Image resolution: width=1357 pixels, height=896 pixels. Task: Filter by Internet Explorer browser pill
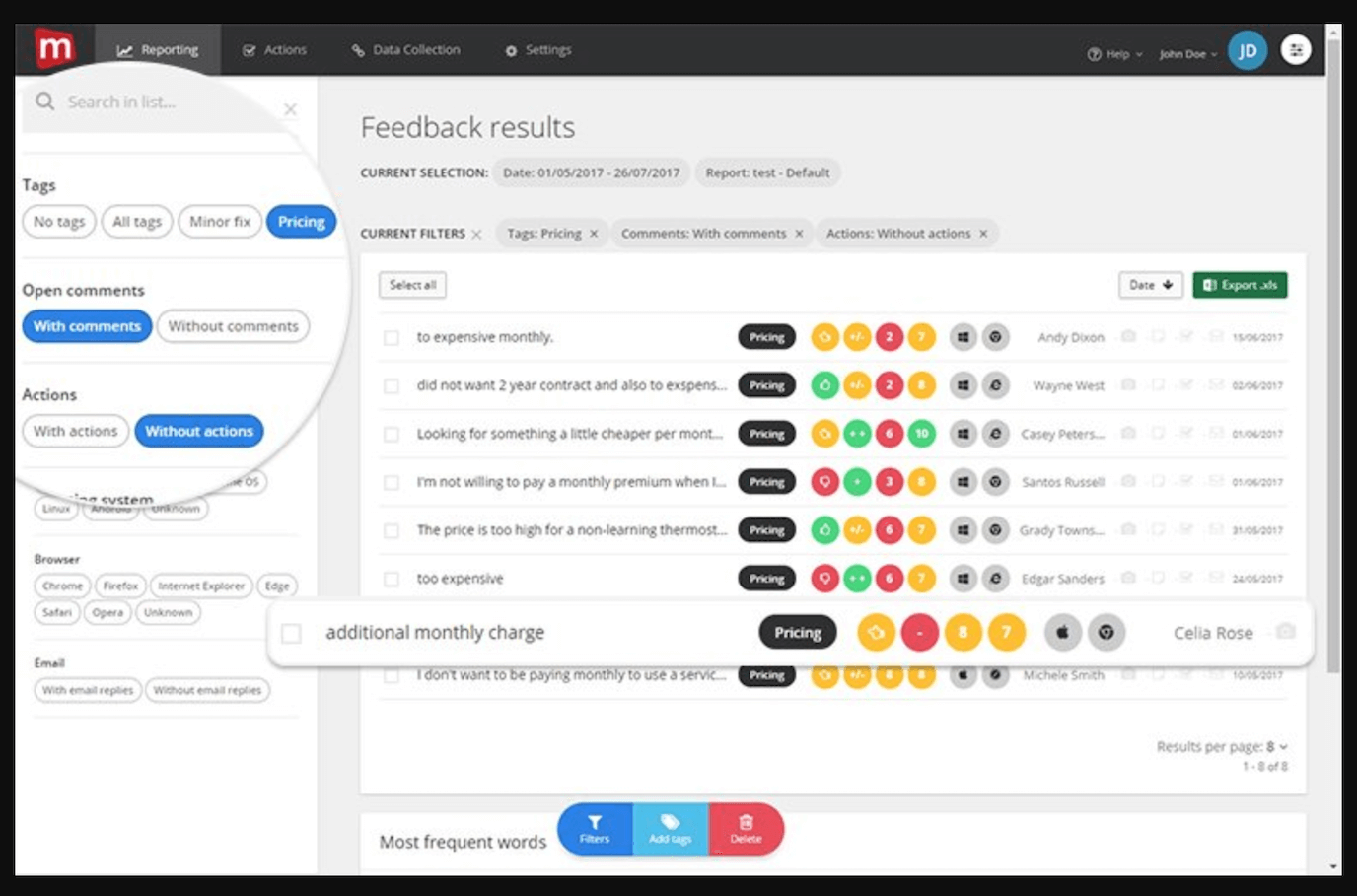click(x=201, y=586)
